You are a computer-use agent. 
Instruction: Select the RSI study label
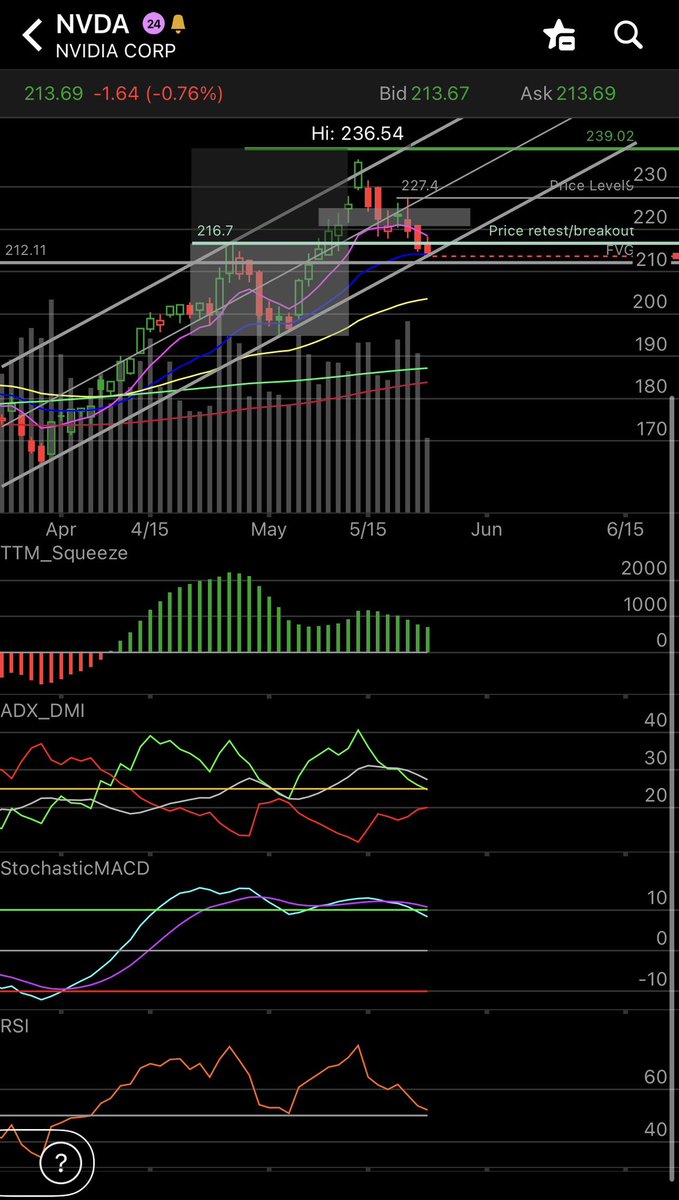click(x=15, y=1024)
